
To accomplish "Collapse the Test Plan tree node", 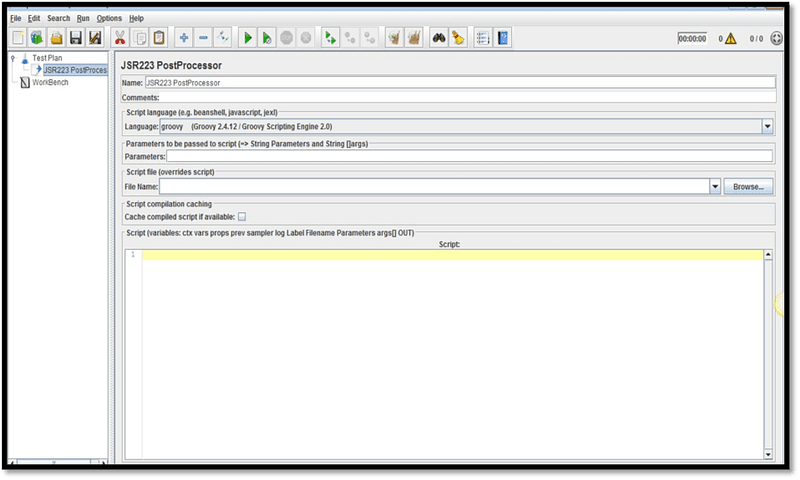I will click(x=12, y=58).
